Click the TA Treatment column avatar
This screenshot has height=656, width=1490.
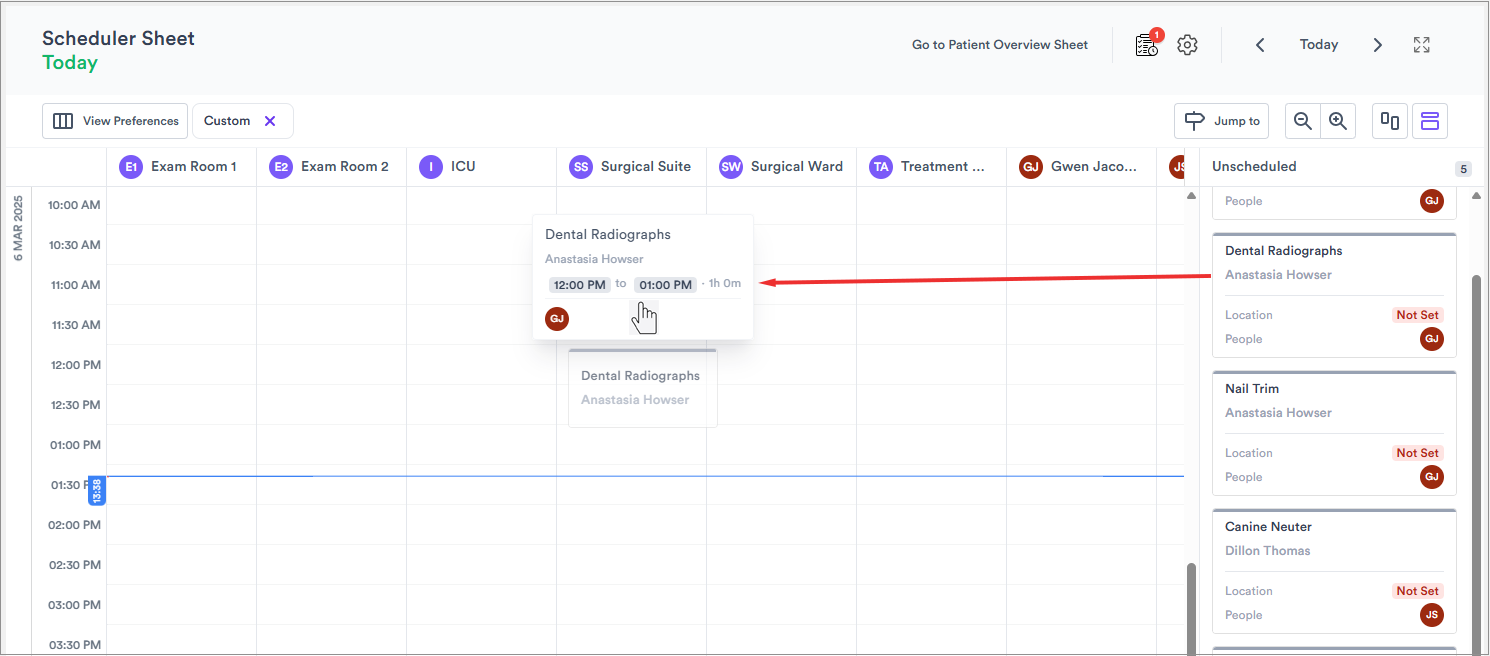click(x=881, y=167)
